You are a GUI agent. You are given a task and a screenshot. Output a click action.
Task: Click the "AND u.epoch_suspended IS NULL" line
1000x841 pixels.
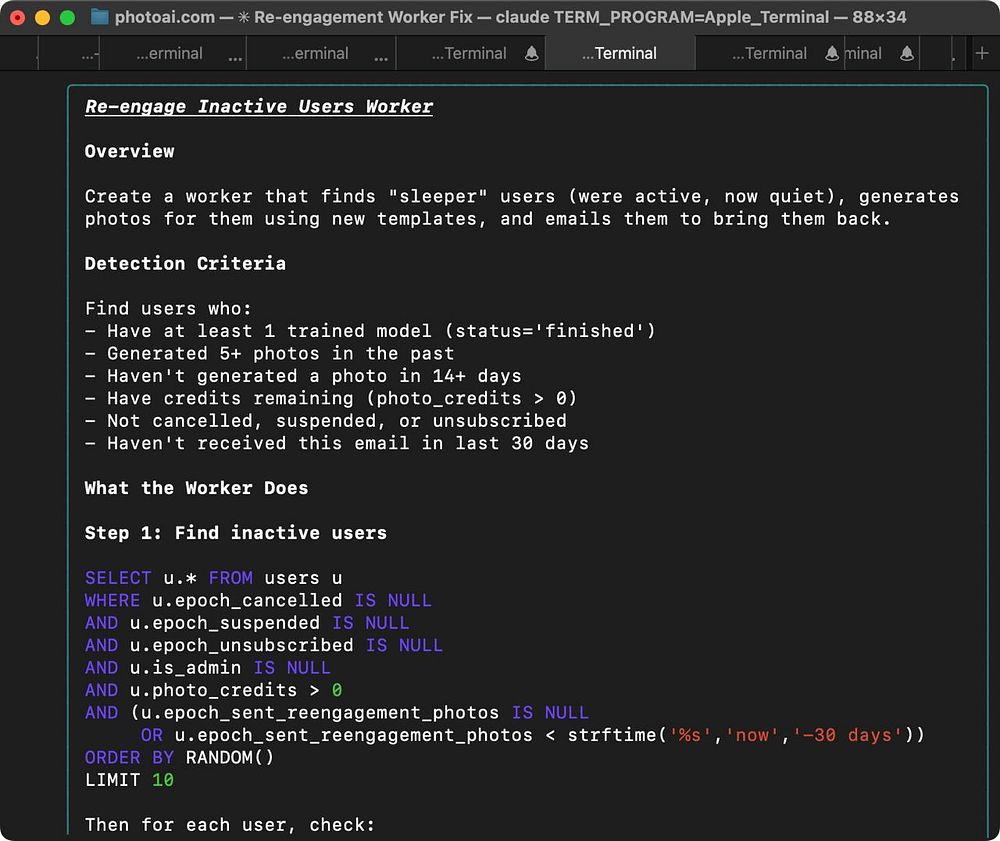(247, 622)
